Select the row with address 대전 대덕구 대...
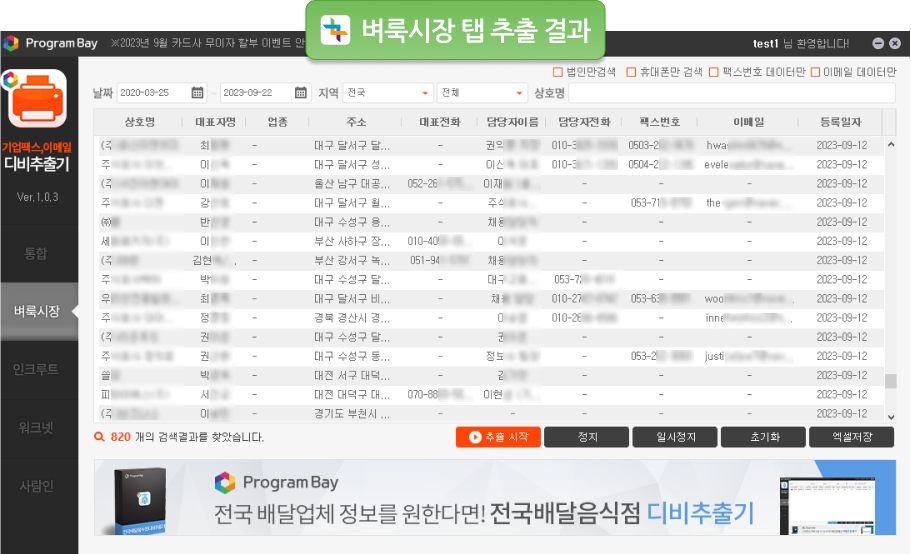Viewport: 911px width, 554px height. (489, 394)
